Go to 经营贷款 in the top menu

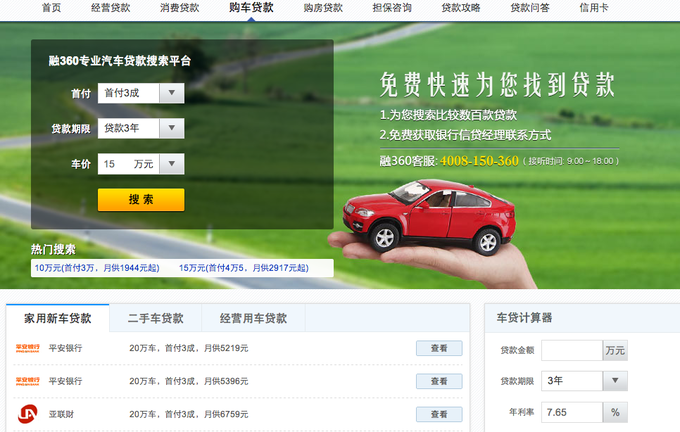pyautogui.click(x=111, y=8)
